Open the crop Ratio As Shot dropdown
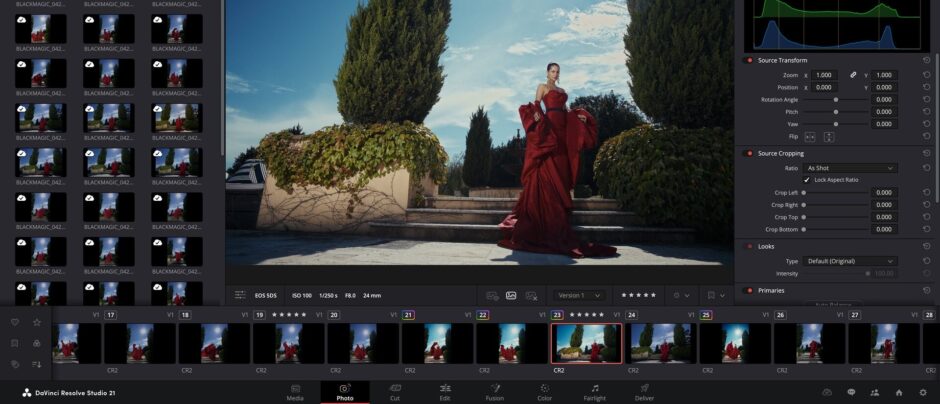Viewport: 940px width, 404px height. pos(850,168)
